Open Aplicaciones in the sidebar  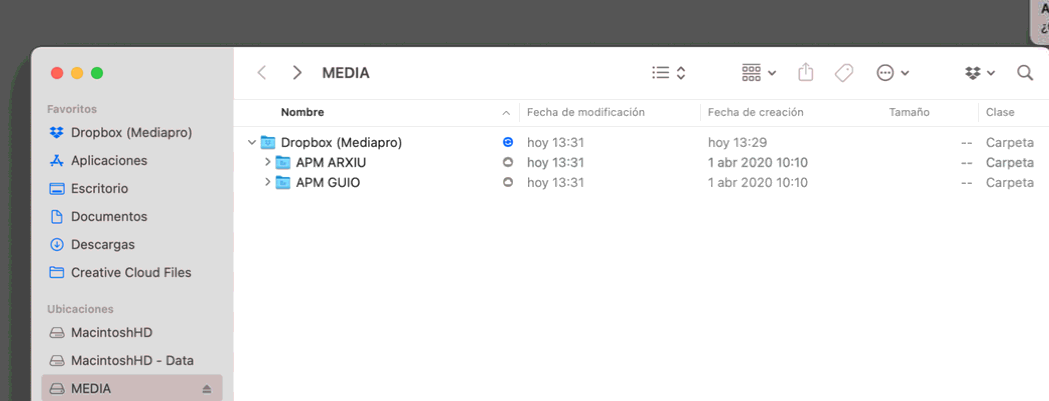coord(108,161)
